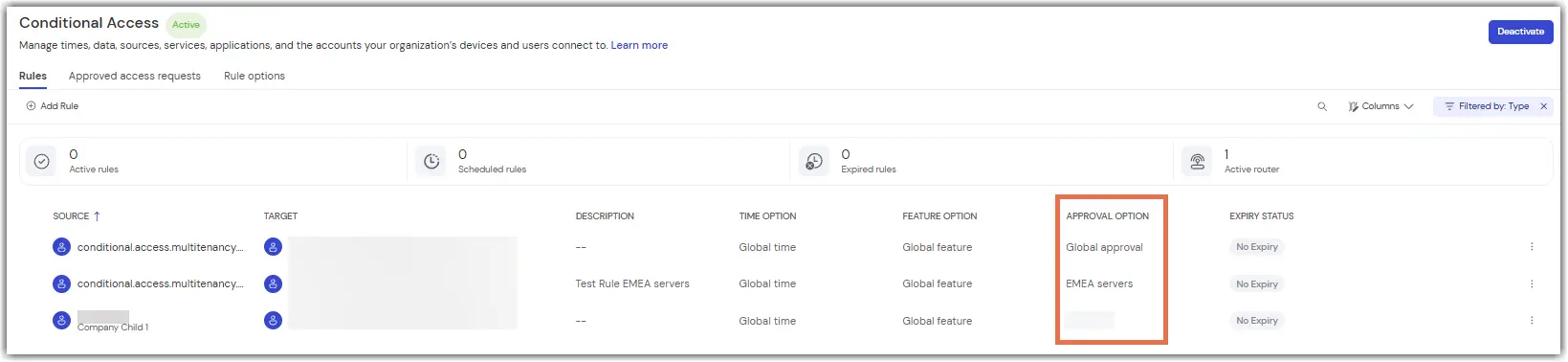The image size is (1568, 362).
Task: Click Global time in the Global approval row
Action: [767, 247]
